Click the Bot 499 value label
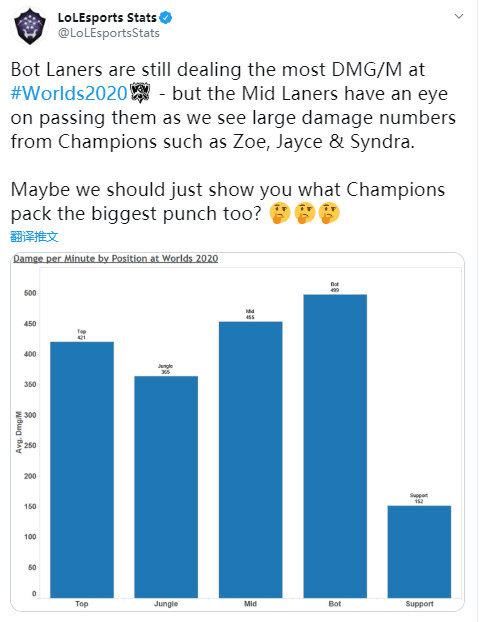 tap(335, 287)
